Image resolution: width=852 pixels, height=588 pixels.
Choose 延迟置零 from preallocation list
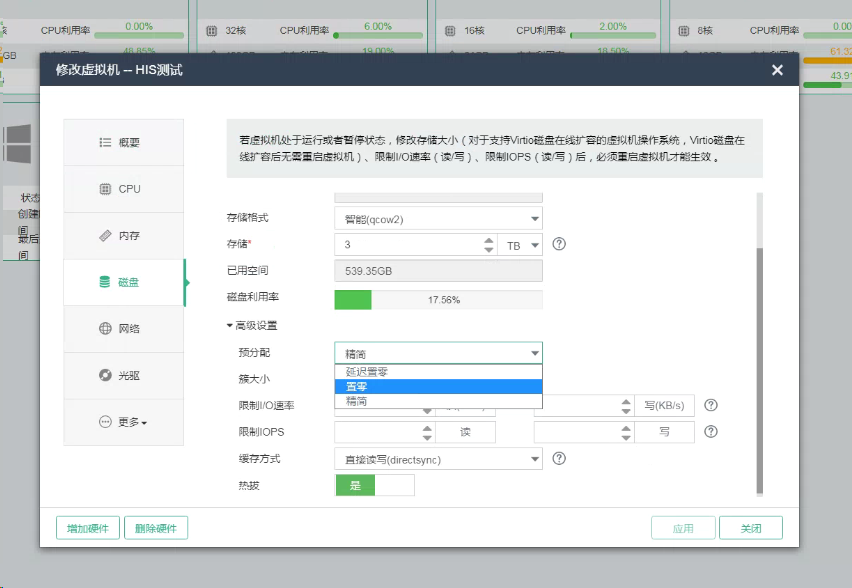click(438, 372)
